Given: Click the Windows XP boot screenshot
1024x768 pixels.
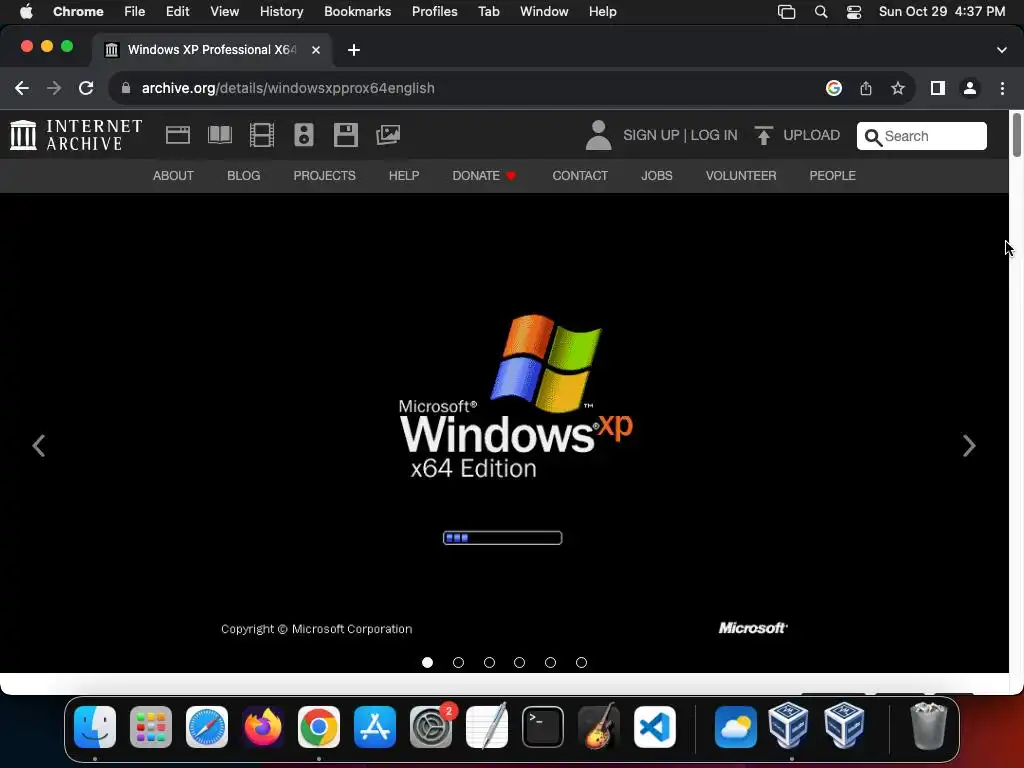Looking at the screenshot, I should click(x=504, y=432).
